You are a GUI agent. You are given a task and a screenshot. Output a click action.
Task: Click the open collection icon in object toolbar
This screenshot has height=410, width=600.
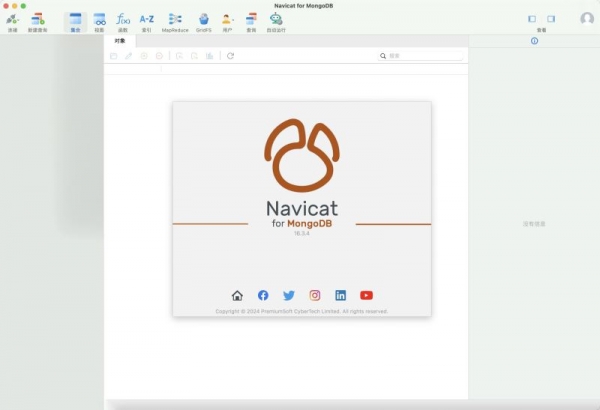tap(114, 56)
